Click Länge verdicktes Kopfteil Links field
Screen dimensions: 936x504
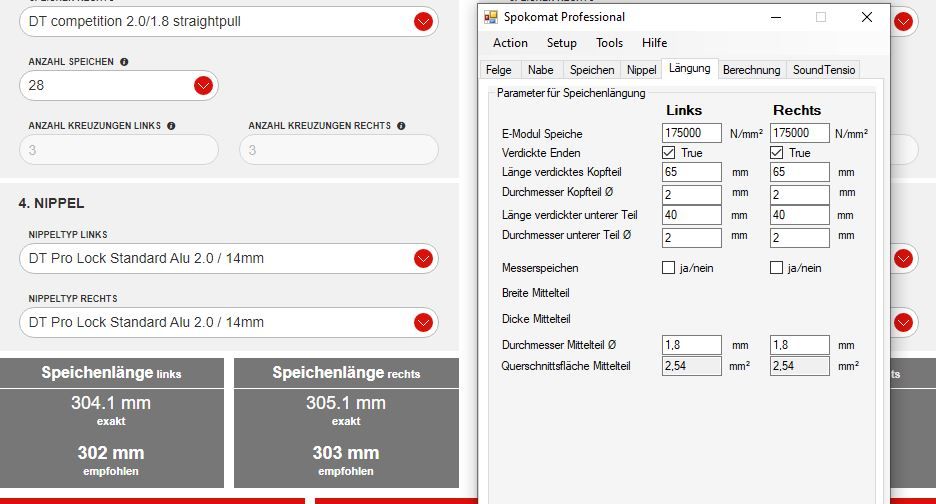point(692,172)
